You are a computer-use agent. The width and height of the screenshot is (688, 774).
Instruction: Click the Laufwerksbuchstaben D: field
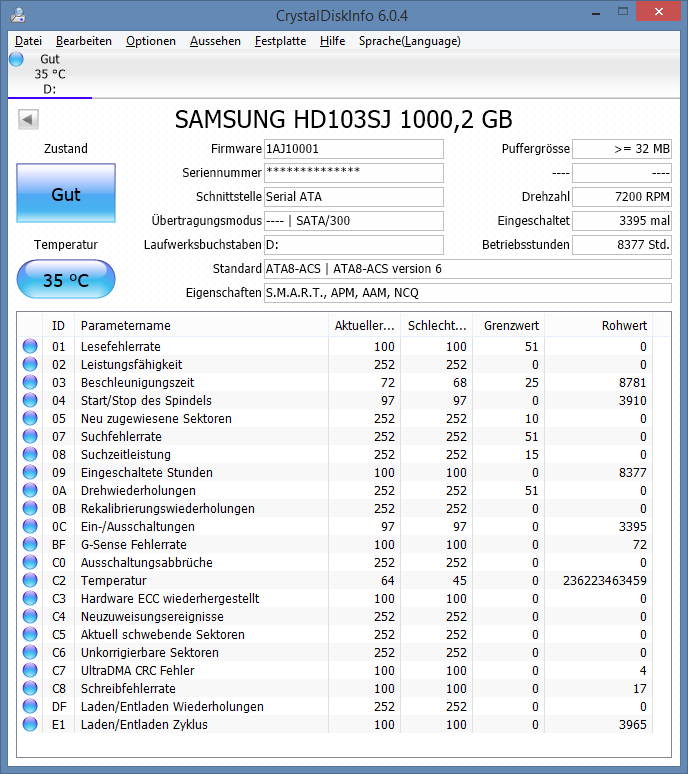tap(354, 245)
